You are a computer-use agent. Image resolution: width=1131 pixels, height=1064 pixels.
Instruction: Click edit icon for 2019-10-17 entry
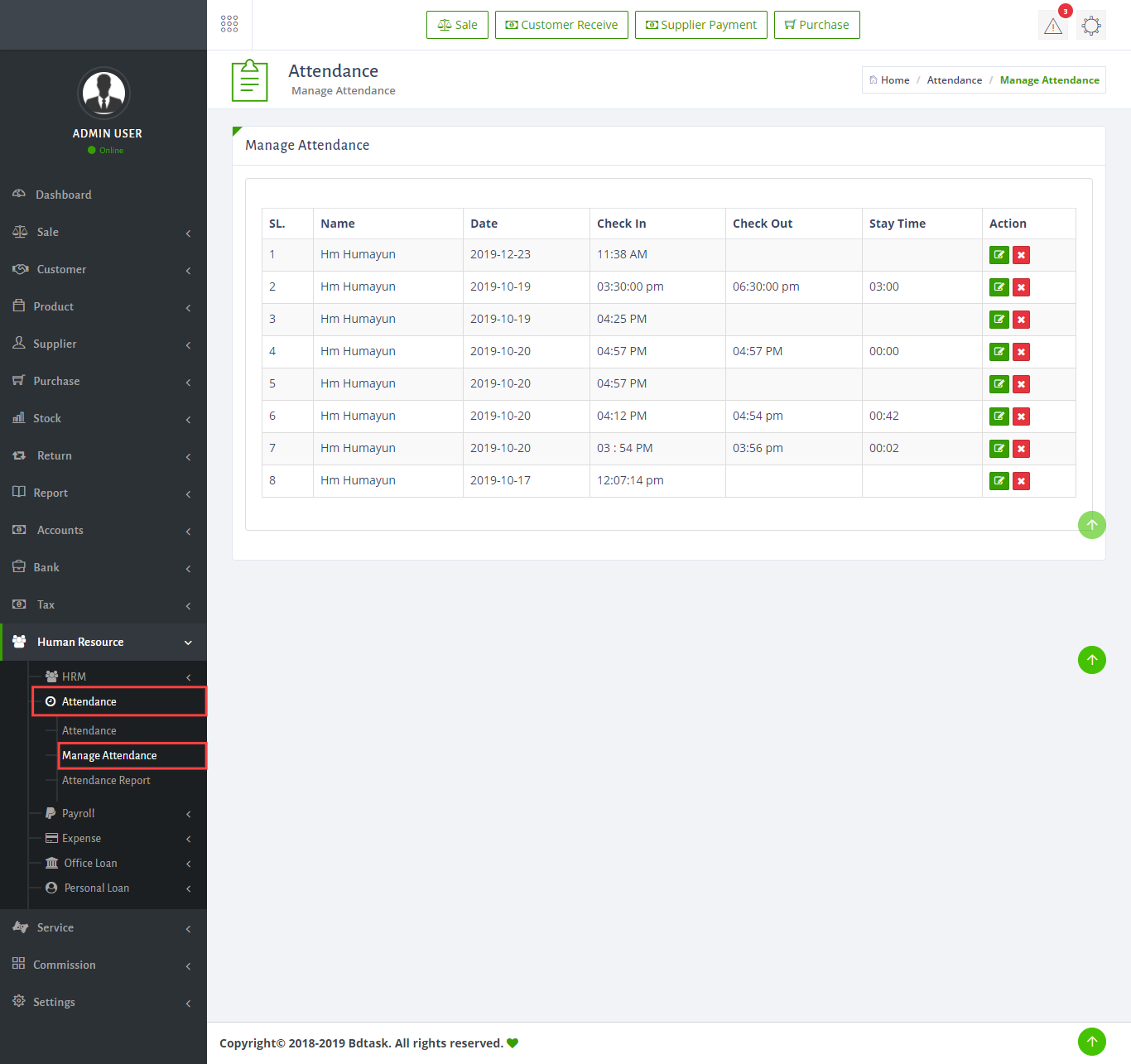(999, 481)
